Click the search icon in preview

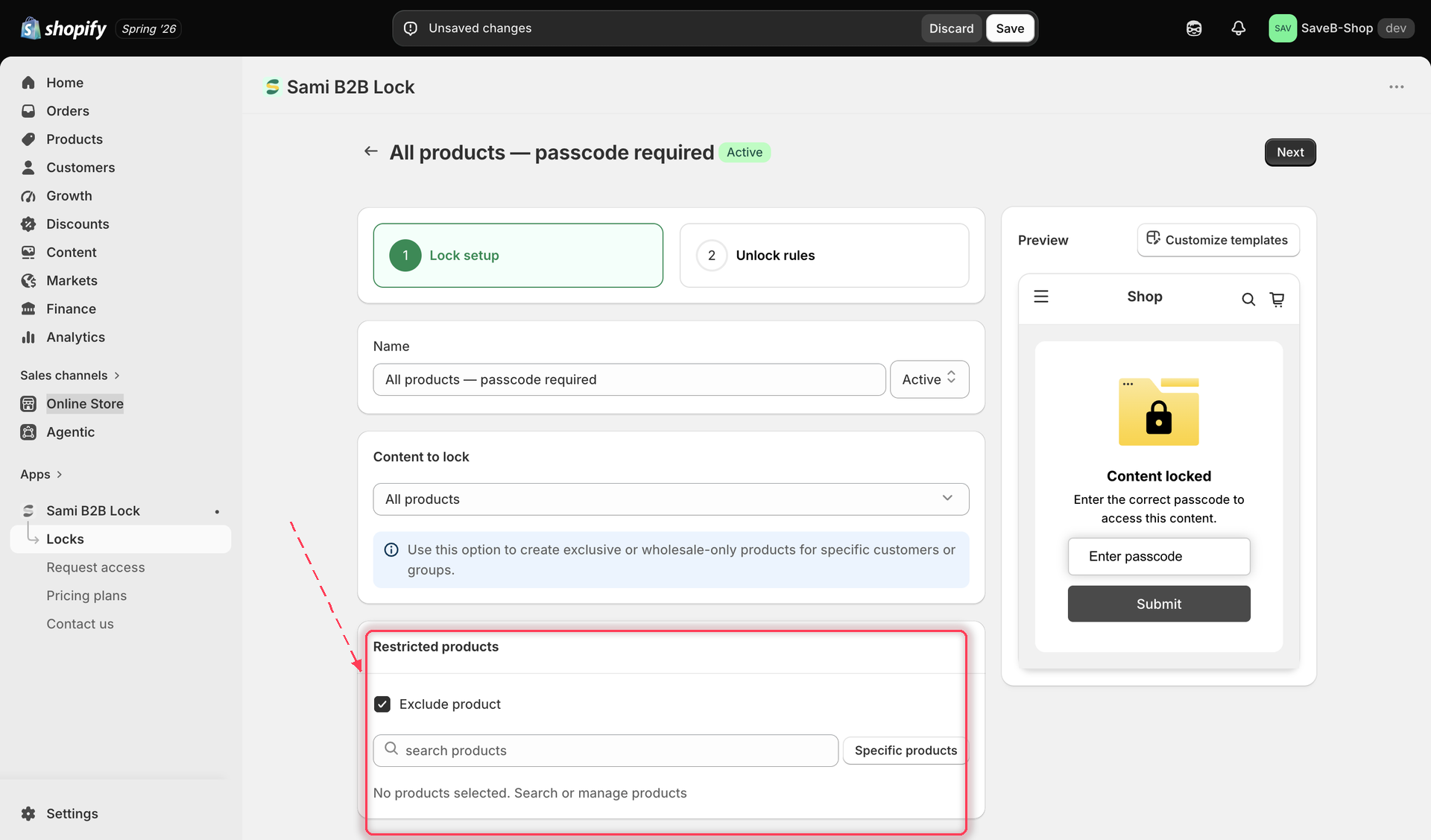(1248, 299)
